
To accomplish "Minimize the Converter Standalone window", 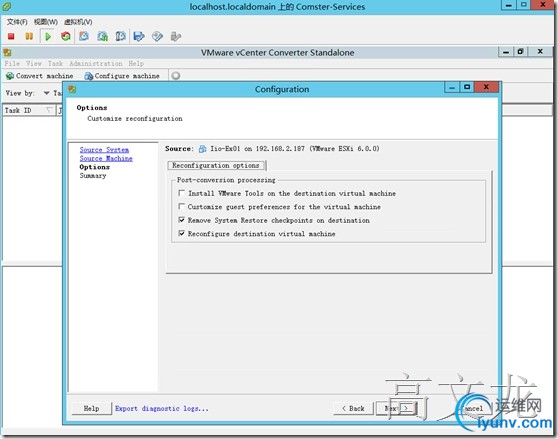I will [506, 52].
